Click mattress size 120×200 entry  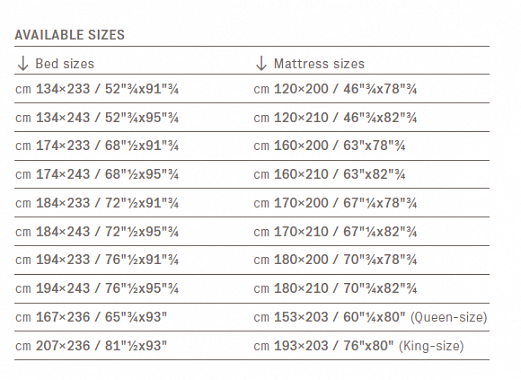[x=335, y=89]
